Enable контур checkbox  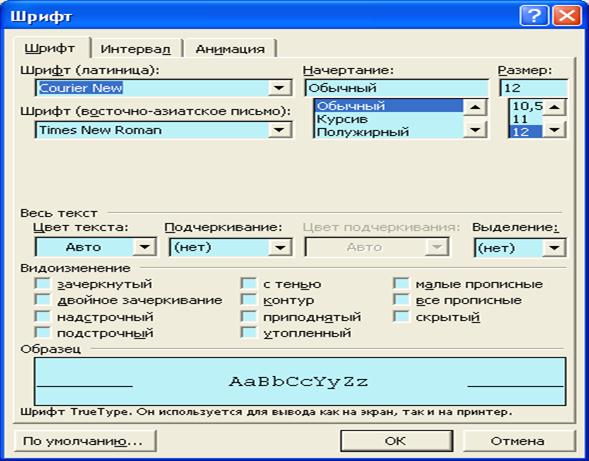pyautogui.click(x=248, y=300)
